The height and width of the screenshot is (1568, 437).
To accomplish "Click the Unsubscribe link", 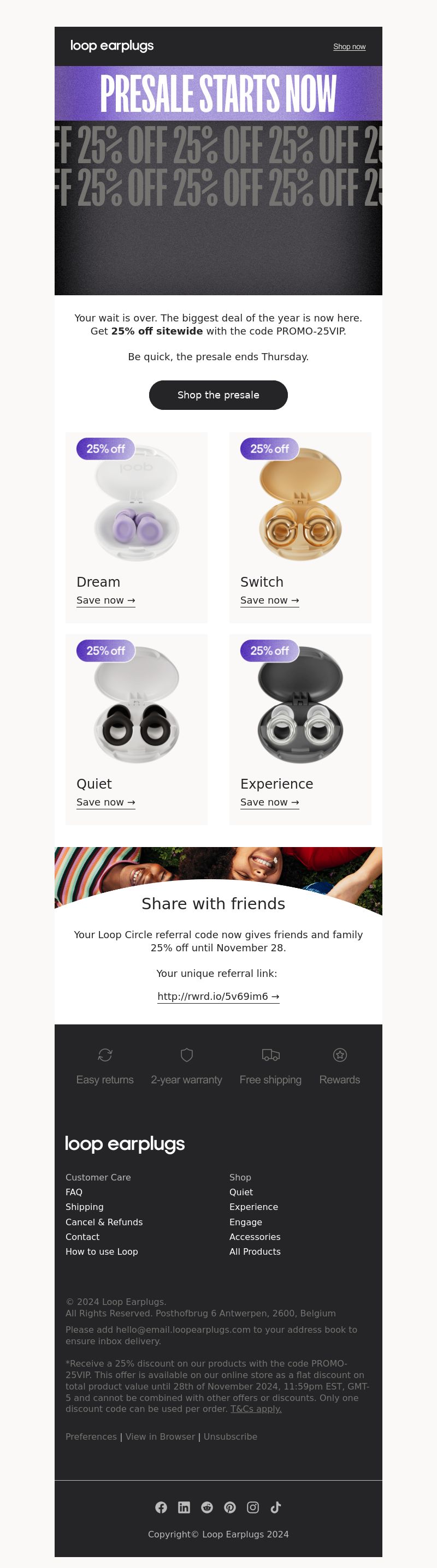I will coord(231,1436).
